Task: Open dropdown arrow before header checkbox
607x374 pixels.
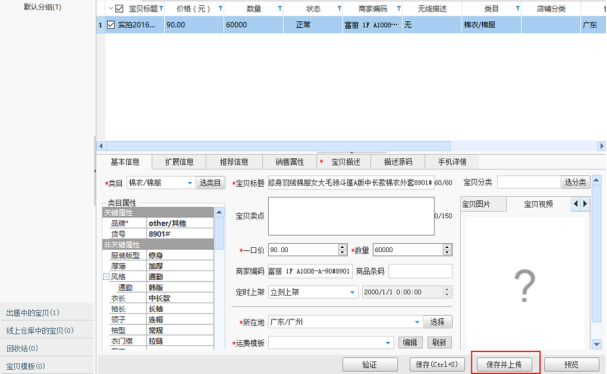Action: (x=111, y=8)
